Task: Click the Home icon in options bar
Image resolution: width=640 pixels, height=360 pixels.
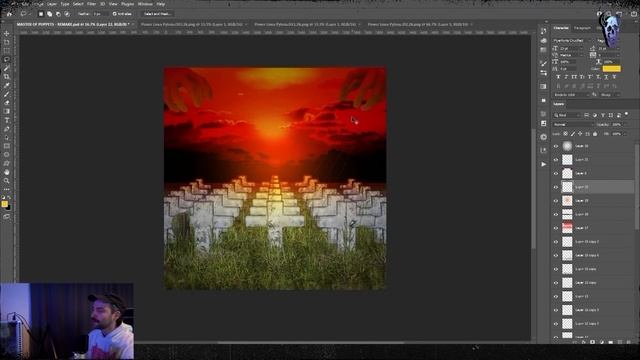Action: pos(9,14)
